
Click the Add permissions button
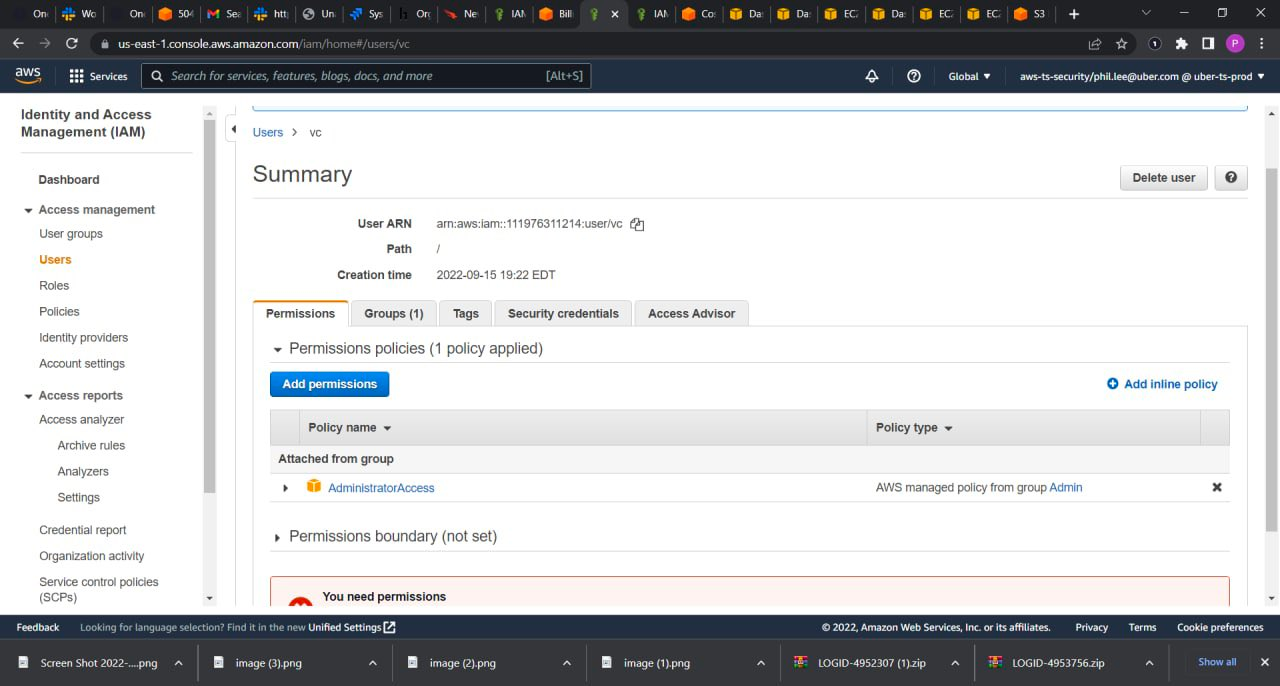click(329, 383)
